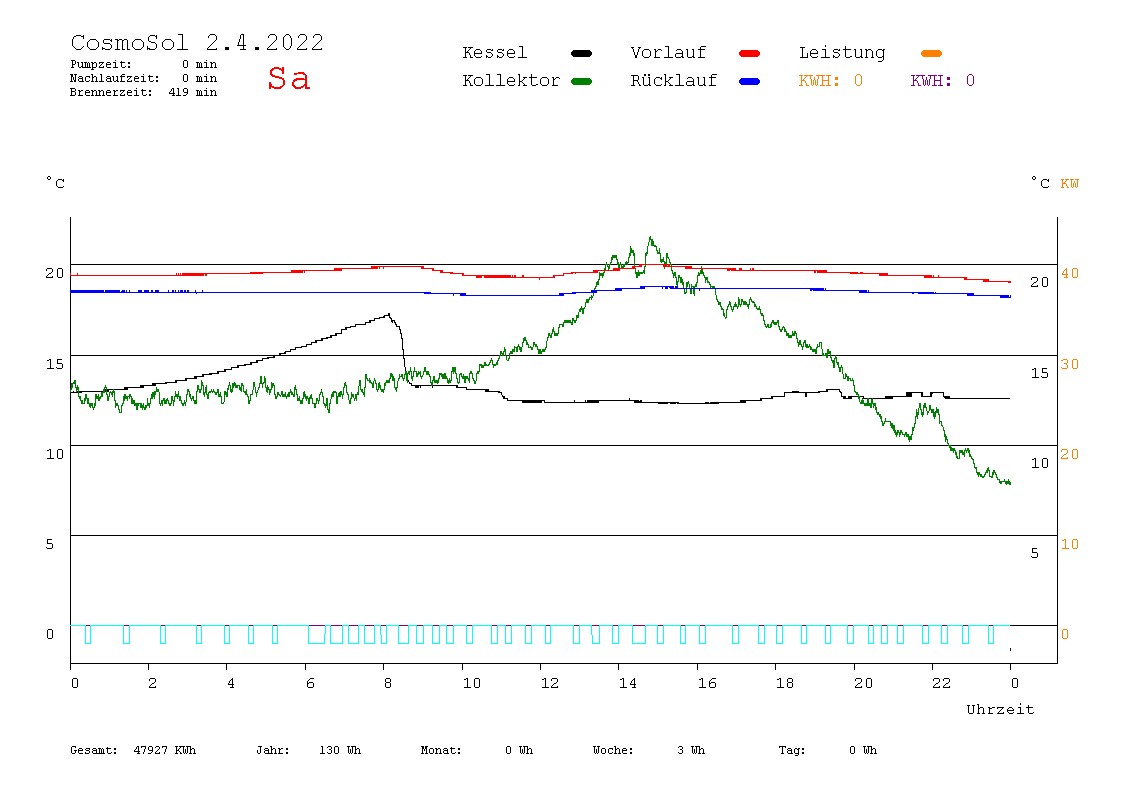Click the "3 Wh" weekly value
Image resolution: width=1148 pixels, height=812 pixels.
691,750
